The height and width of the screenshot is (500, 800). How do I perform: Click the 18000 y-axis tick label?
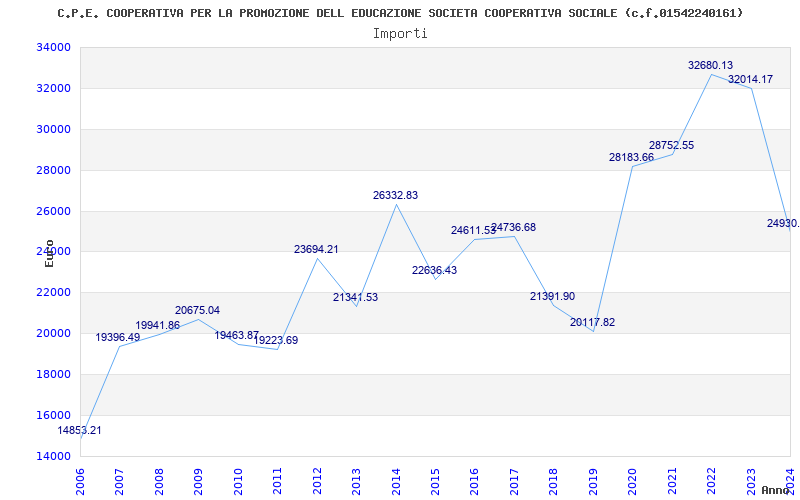pyautogui.click(x=53, y=374)
